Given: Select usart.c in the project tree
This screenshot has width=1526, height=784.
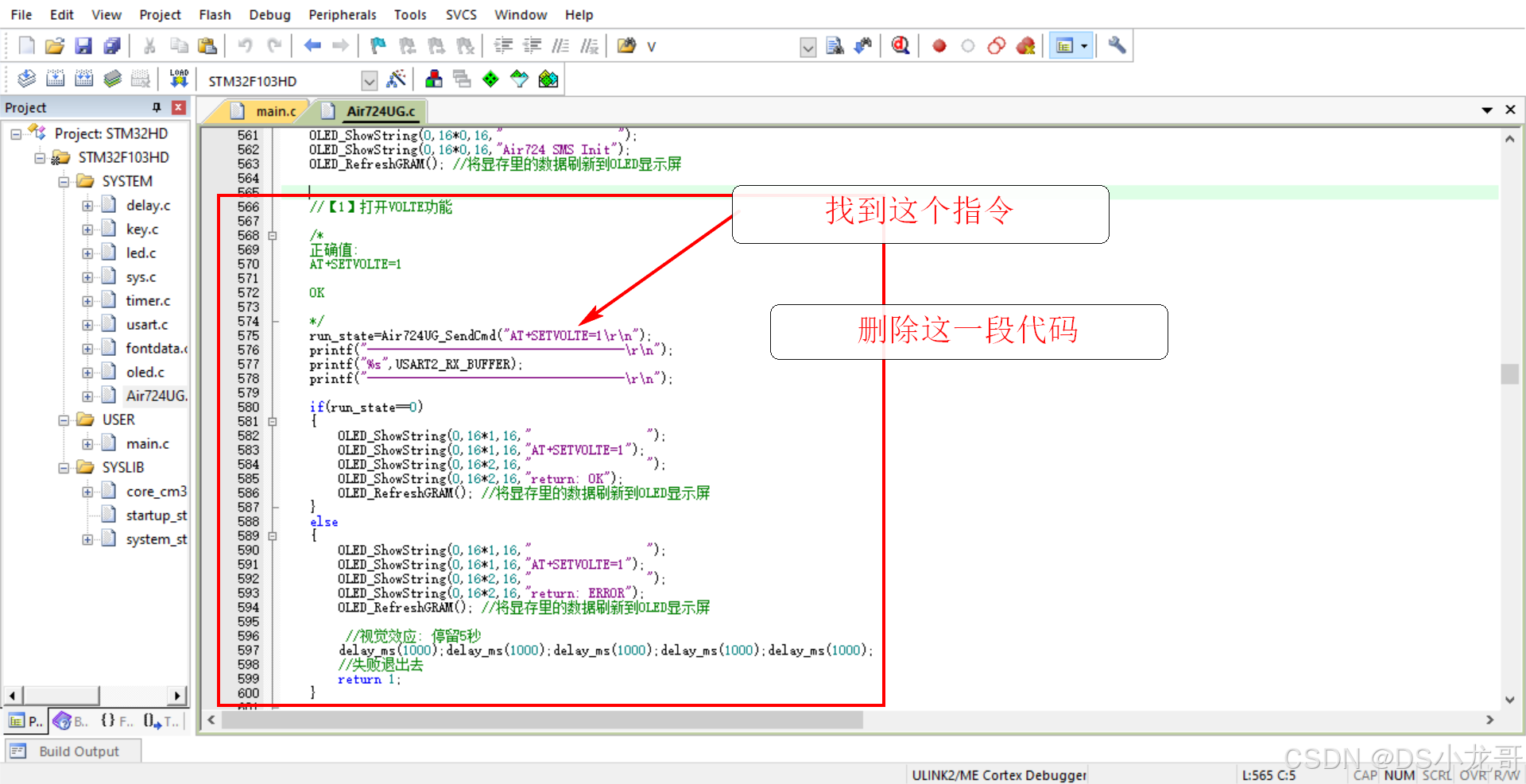Looking at the screenshot, I should tap(147, 324).
